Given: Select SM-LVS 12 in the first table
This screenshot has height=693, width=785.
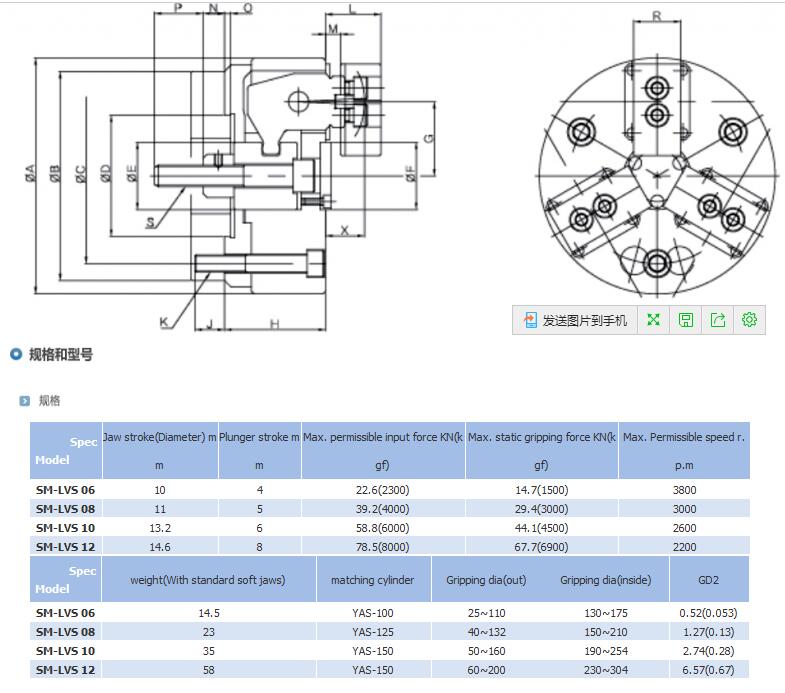Looking at the screenshot, I should point(65,547).
